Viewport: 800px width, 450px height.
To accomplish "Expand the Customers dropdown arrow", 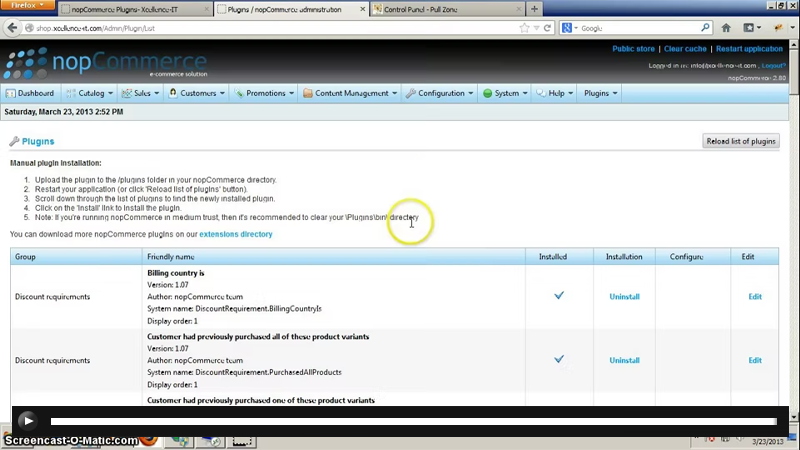I will click(x=222, y=93).
